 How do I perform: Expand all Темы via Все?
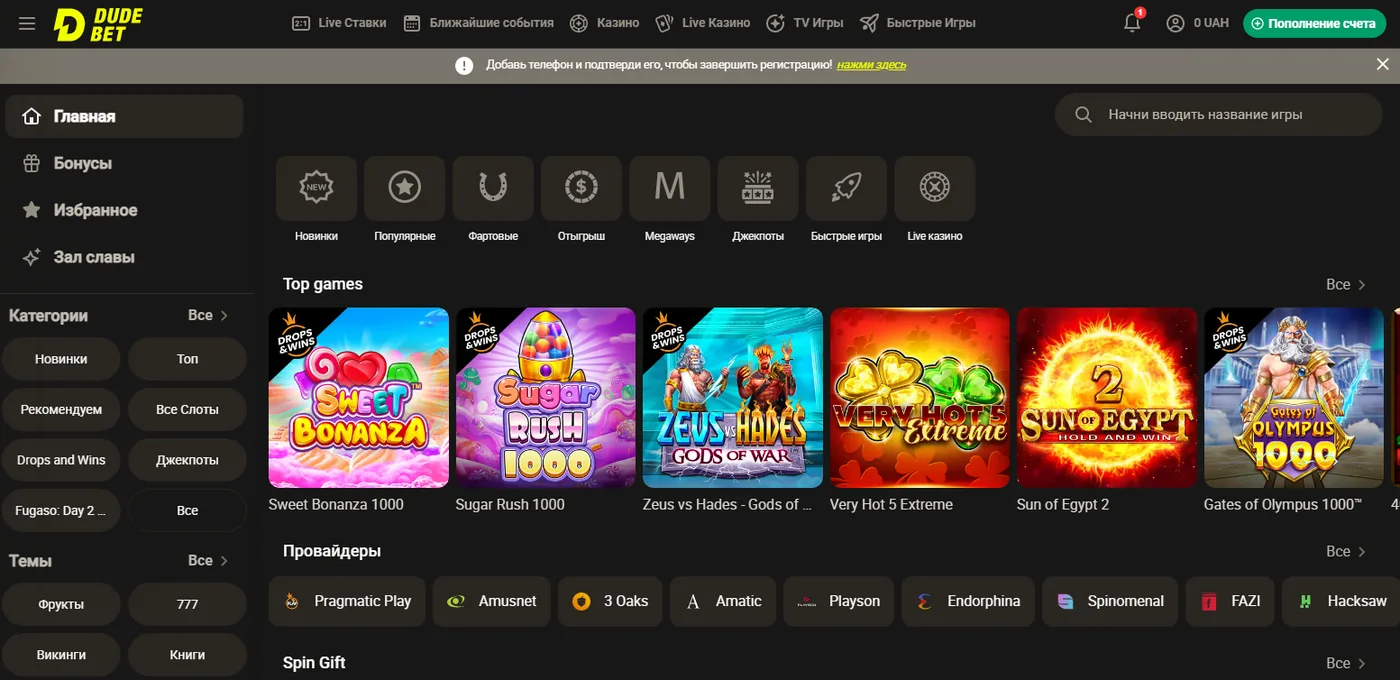click(x=208, y=561)
